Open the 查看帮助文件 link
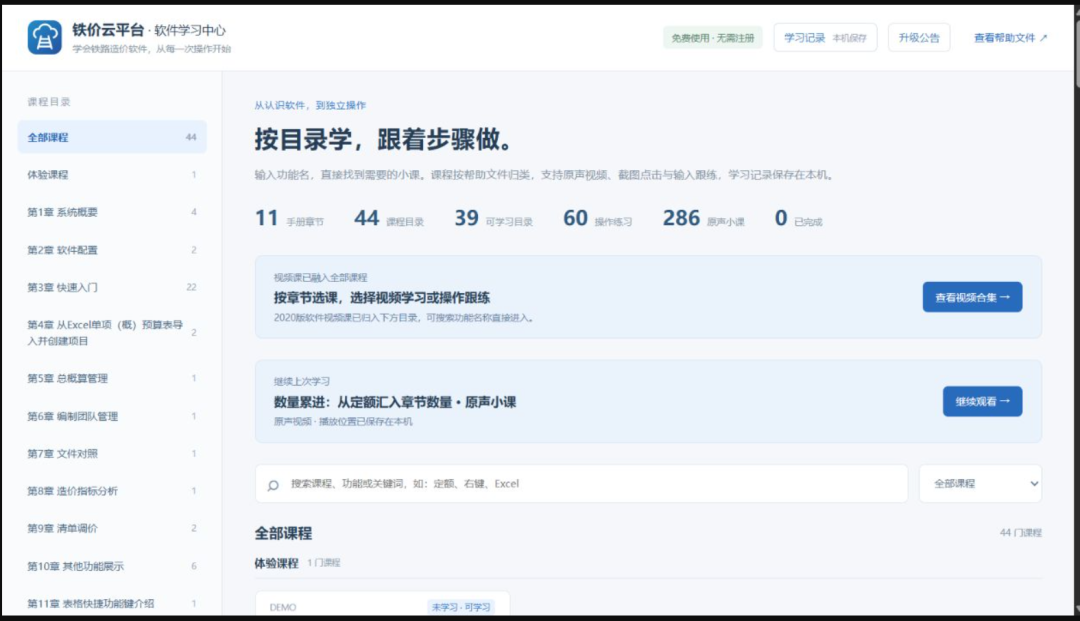 pyautogui.click(x=1010, y=38)
